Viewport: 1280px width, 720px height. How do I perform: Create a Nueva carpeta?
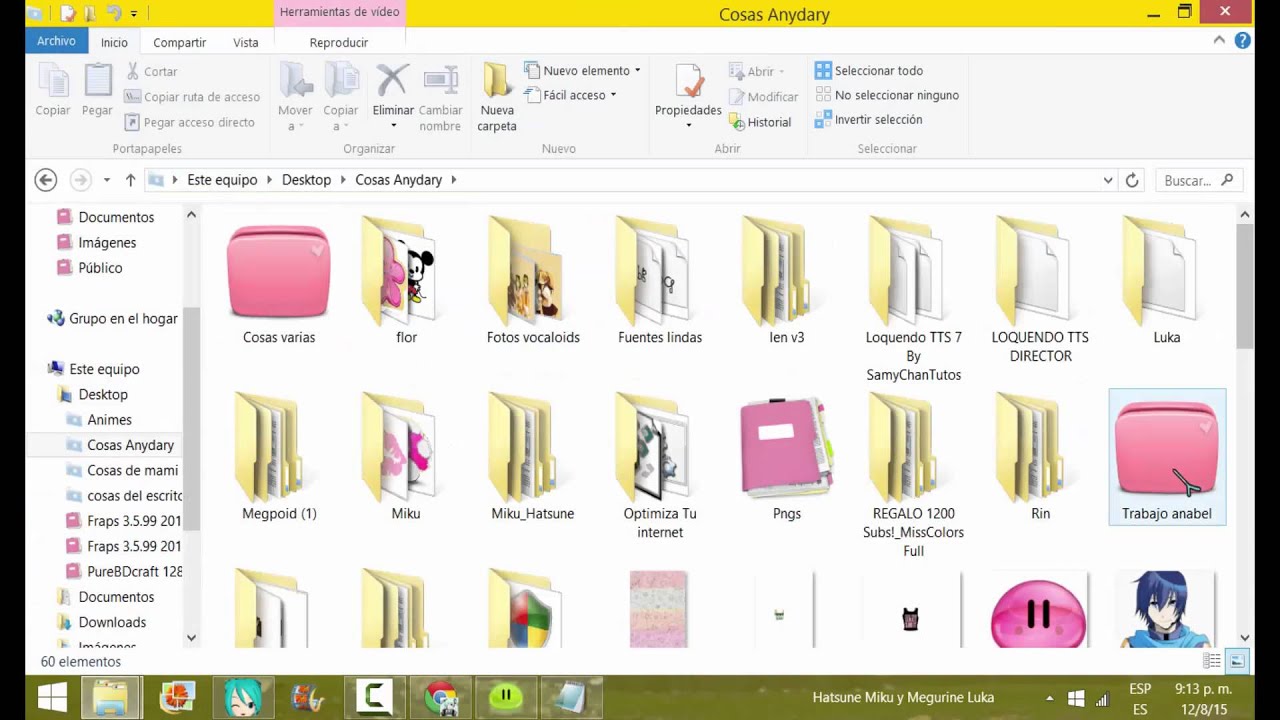click(x=497, y=97)
